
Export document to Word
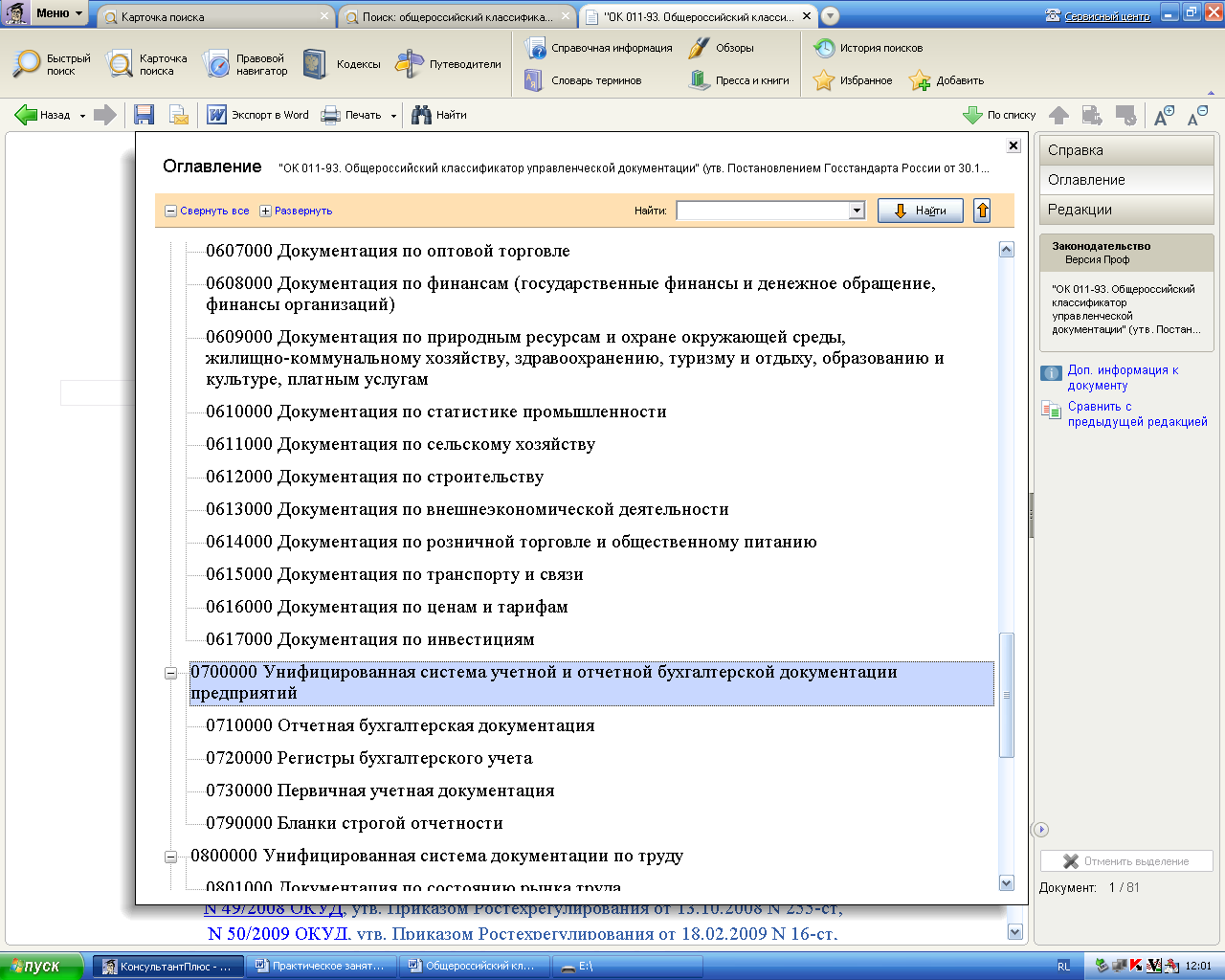[x=257, y=115]
